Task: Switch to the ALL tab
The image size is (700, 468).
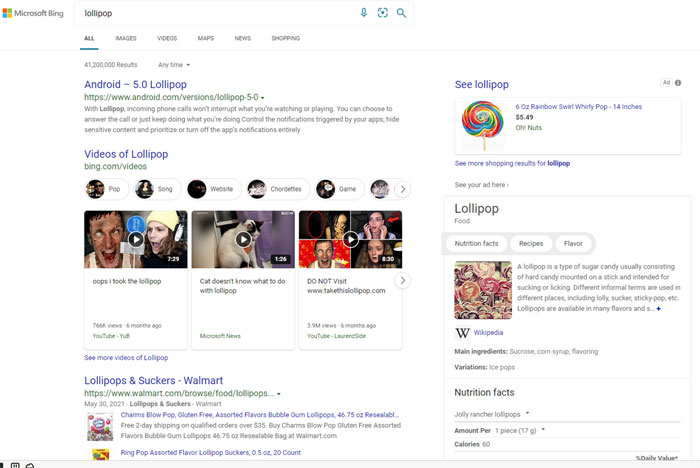Action: click(x=89, y=38)
